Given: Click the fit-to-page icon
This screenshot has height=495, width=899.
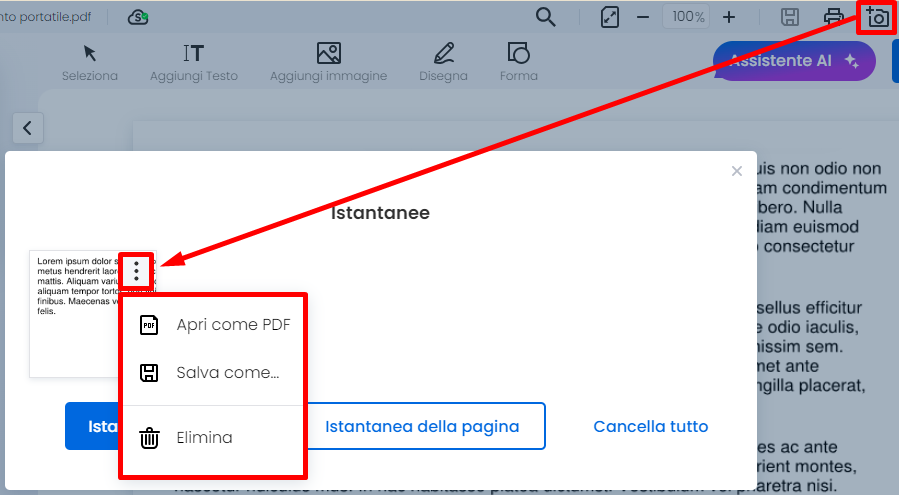Looking at the screenshot, I should click(610, 17).
